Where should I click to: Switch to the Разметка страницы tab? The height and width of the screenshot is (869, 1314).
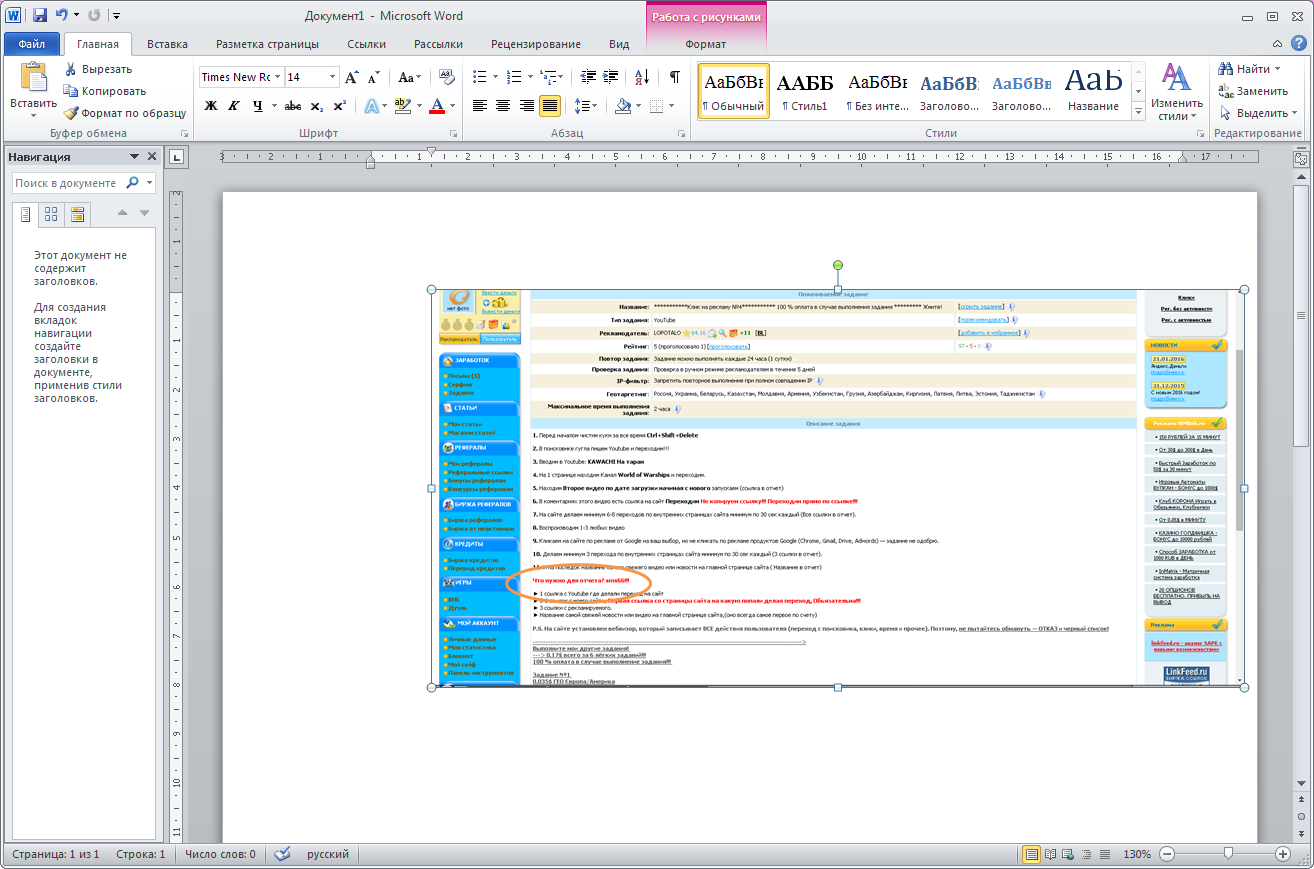tap(267, 44)
